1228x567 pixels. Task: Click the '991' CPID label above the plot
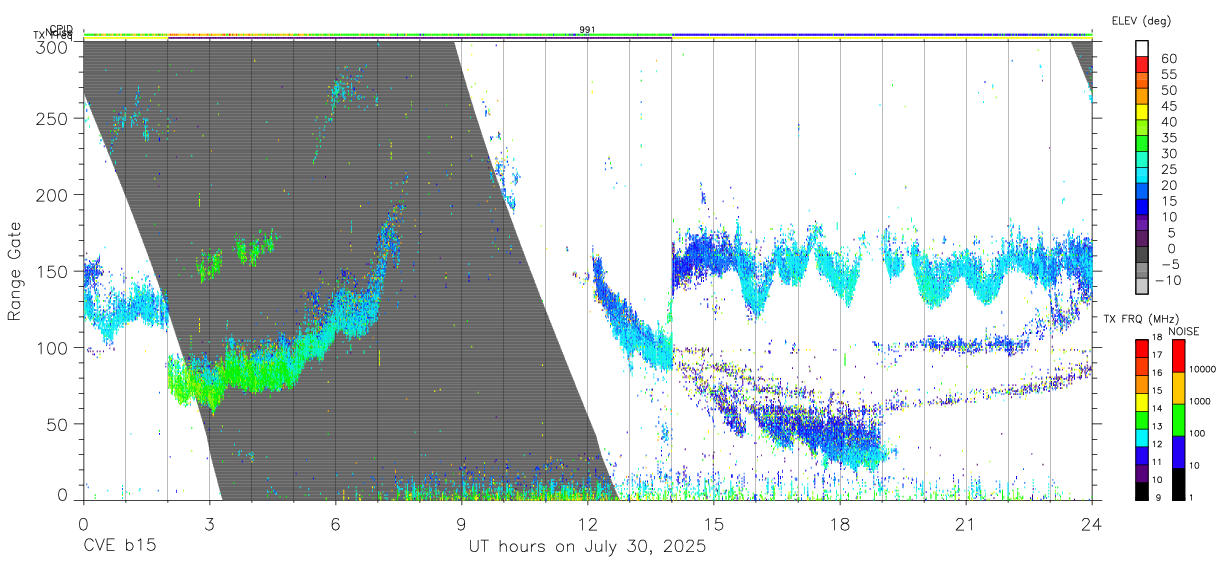[588, 29]
